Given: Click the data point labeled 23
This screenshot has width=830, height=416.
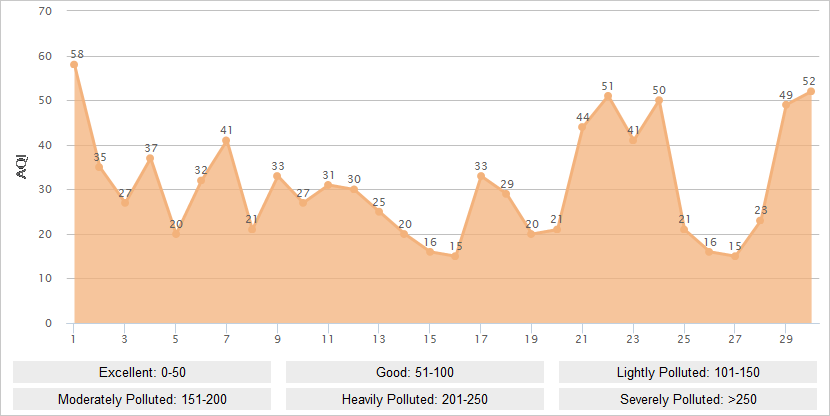Looking at the screenshot, I should tap(761, 221).
